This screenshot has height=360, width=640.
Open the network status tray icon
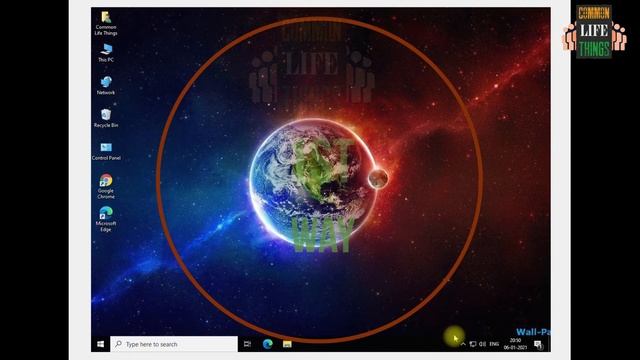pos(473,344)
